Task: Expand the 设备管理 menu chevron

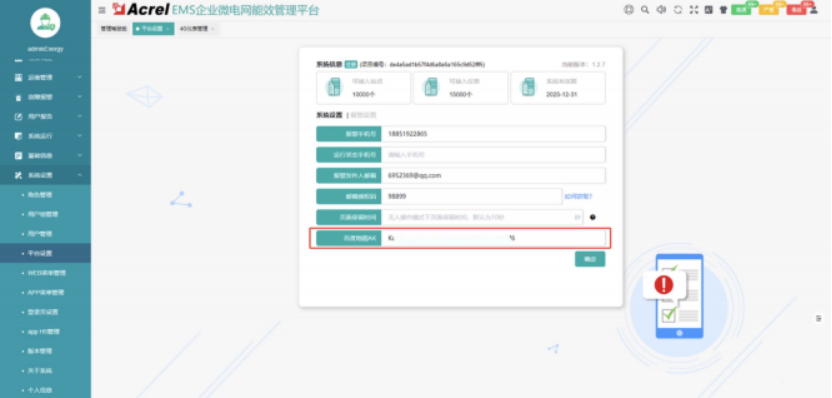Action: (x=80, y=77)
